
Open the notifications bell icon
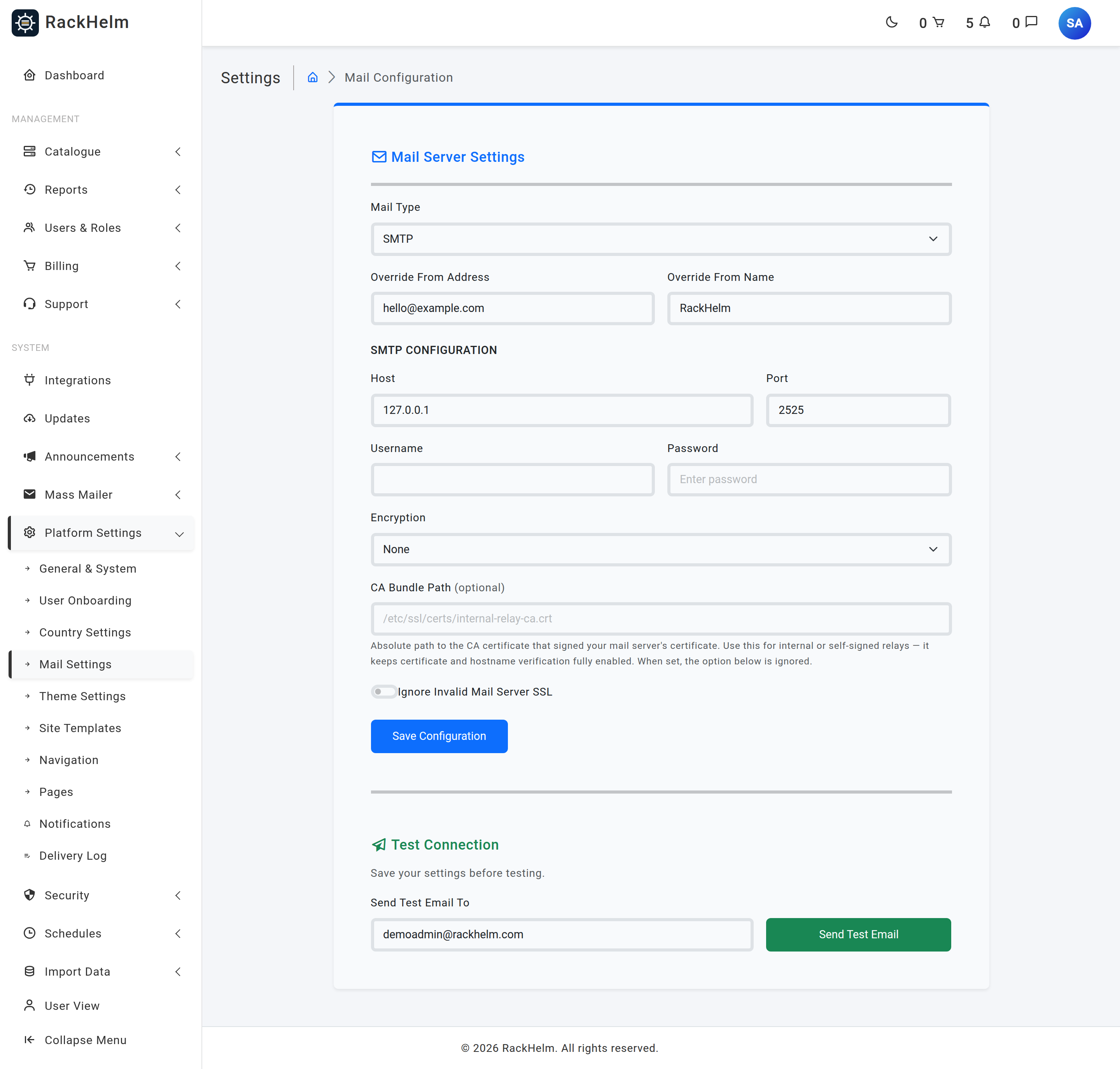pos(984,22)
